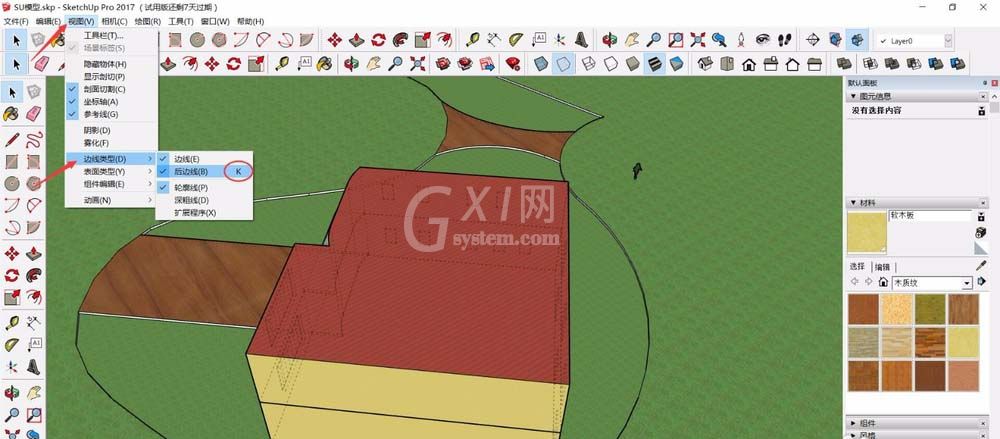Open the 帮助(H) menu
Screen dimensions: 1000x439
250,22
